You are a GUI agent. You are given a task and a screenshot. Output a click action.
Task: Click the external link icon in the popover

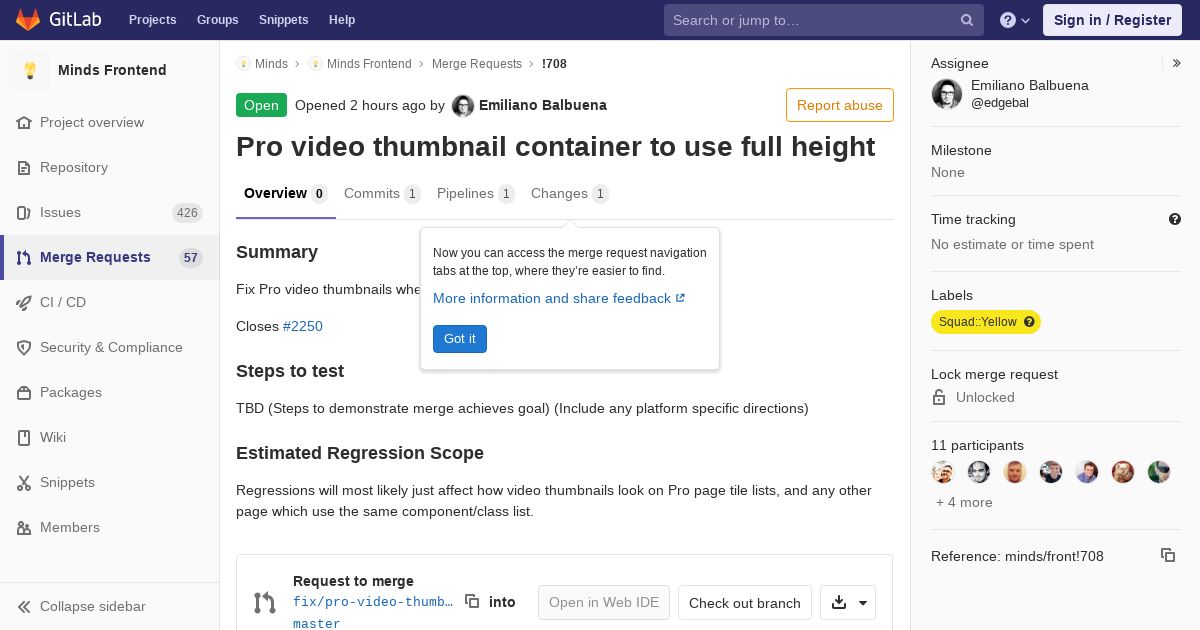[x=681, y=298]
